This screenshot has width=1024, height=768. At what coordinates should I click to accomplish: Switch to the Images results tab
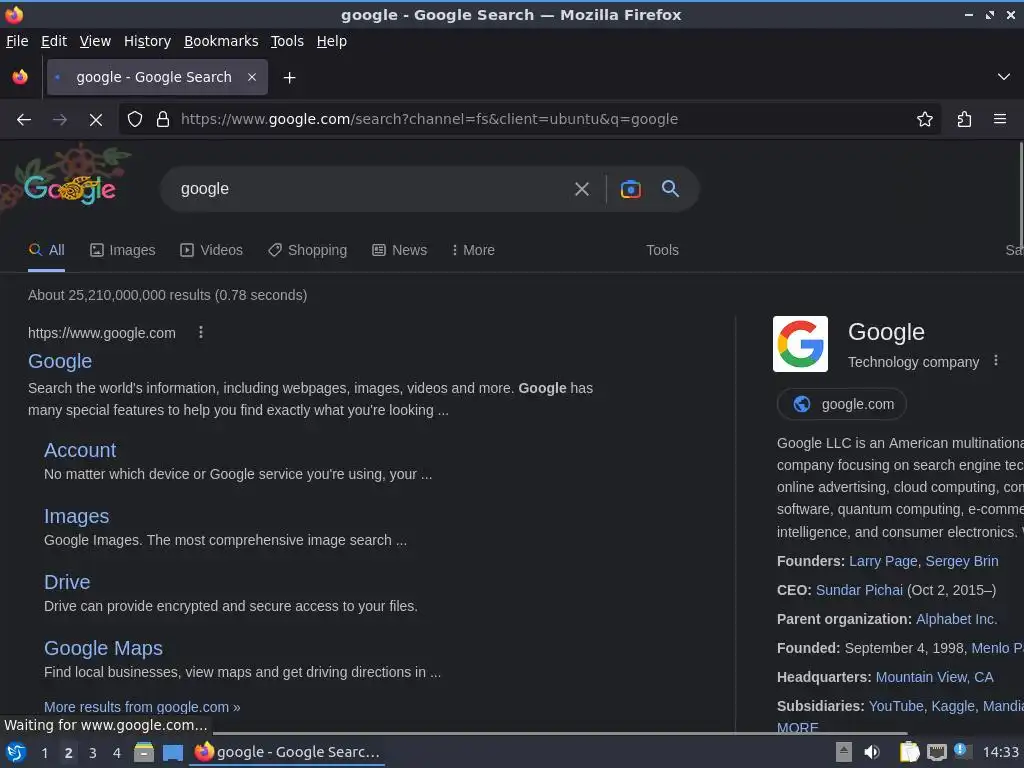[123, 250]
